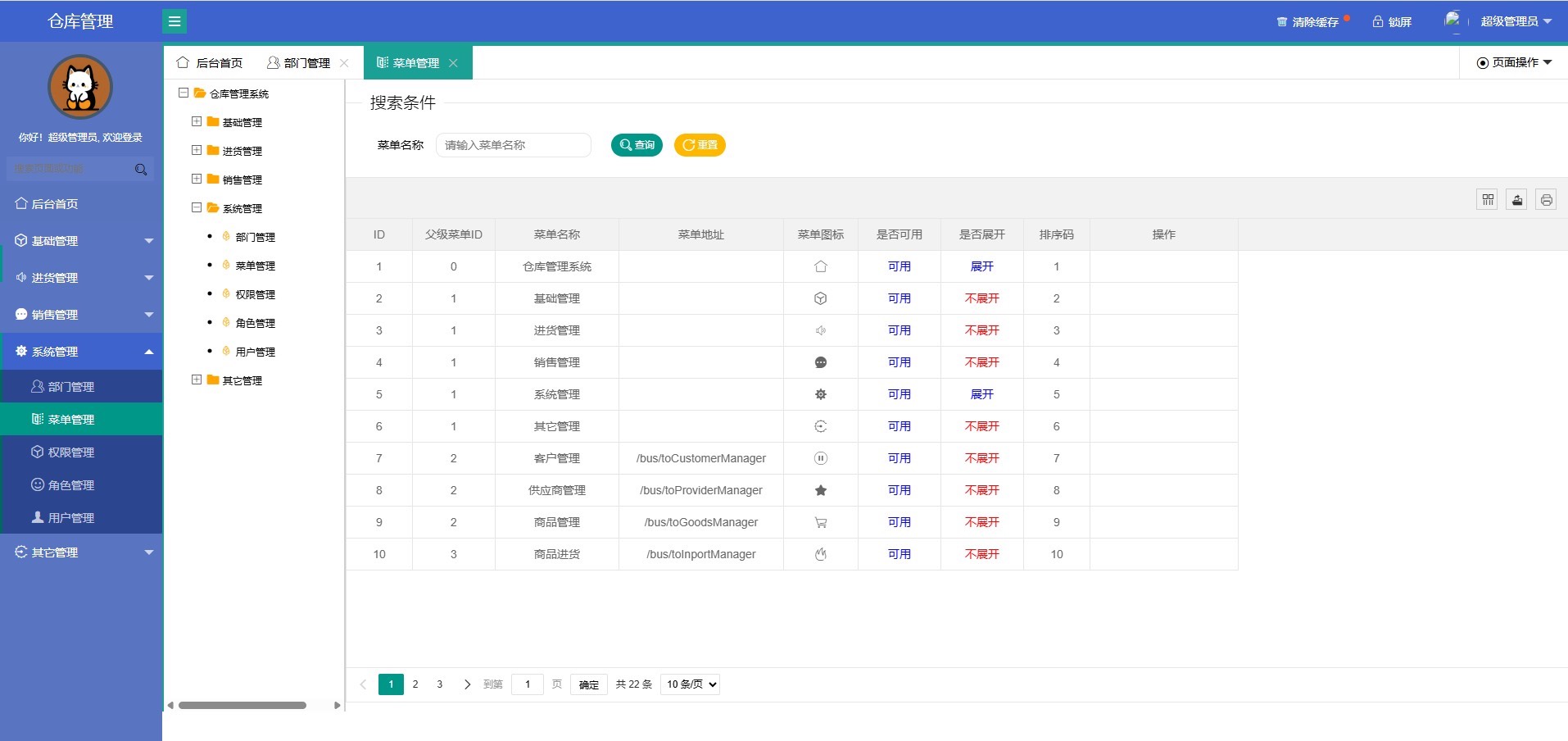This screenshot has height=741, width=1568.
Task: Click the cat avatar image in sidebar
Action: 80,87
